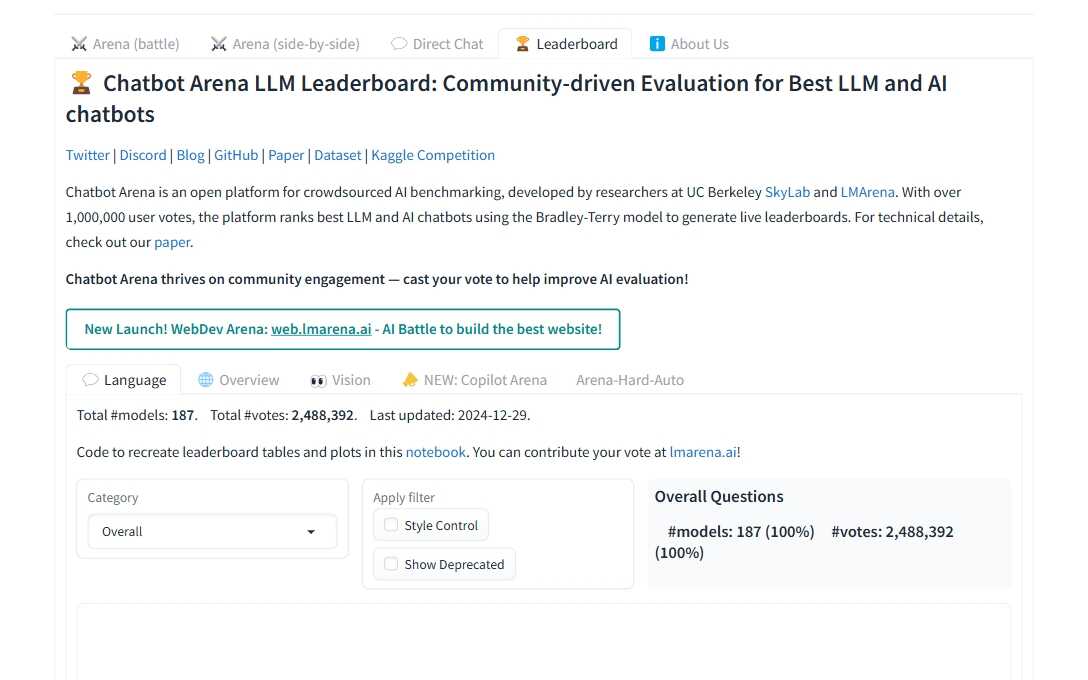Click the 'Last updated: 2024-12-29' text
The width and height of the screenshot is (1088, 680).
click(x=449, y=415)
